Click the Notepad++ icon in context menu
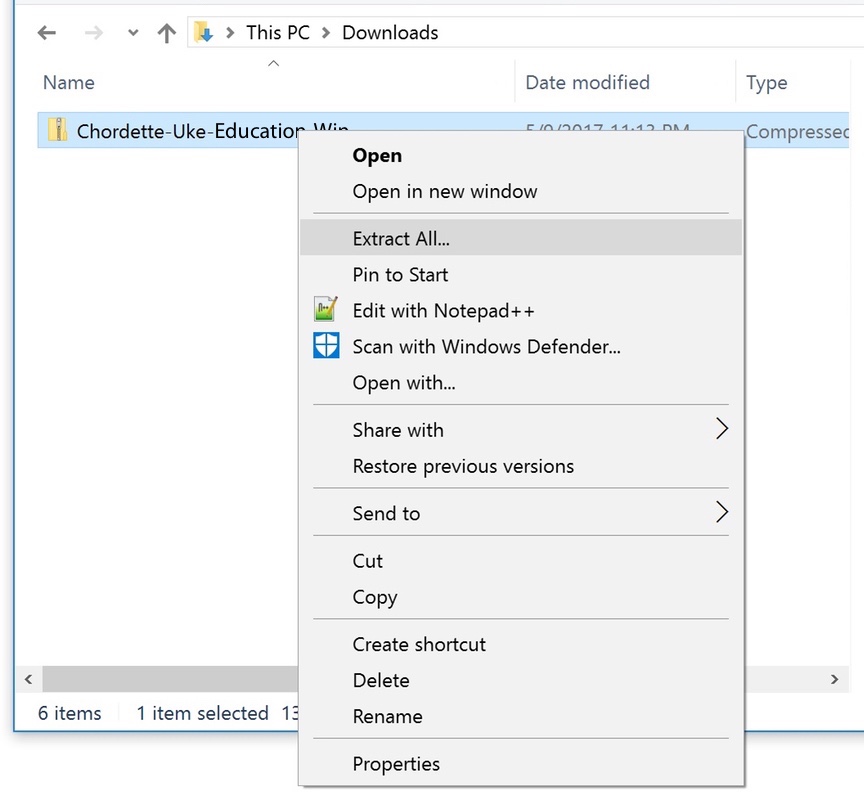864x809 pixels. (x=327, y=311)
